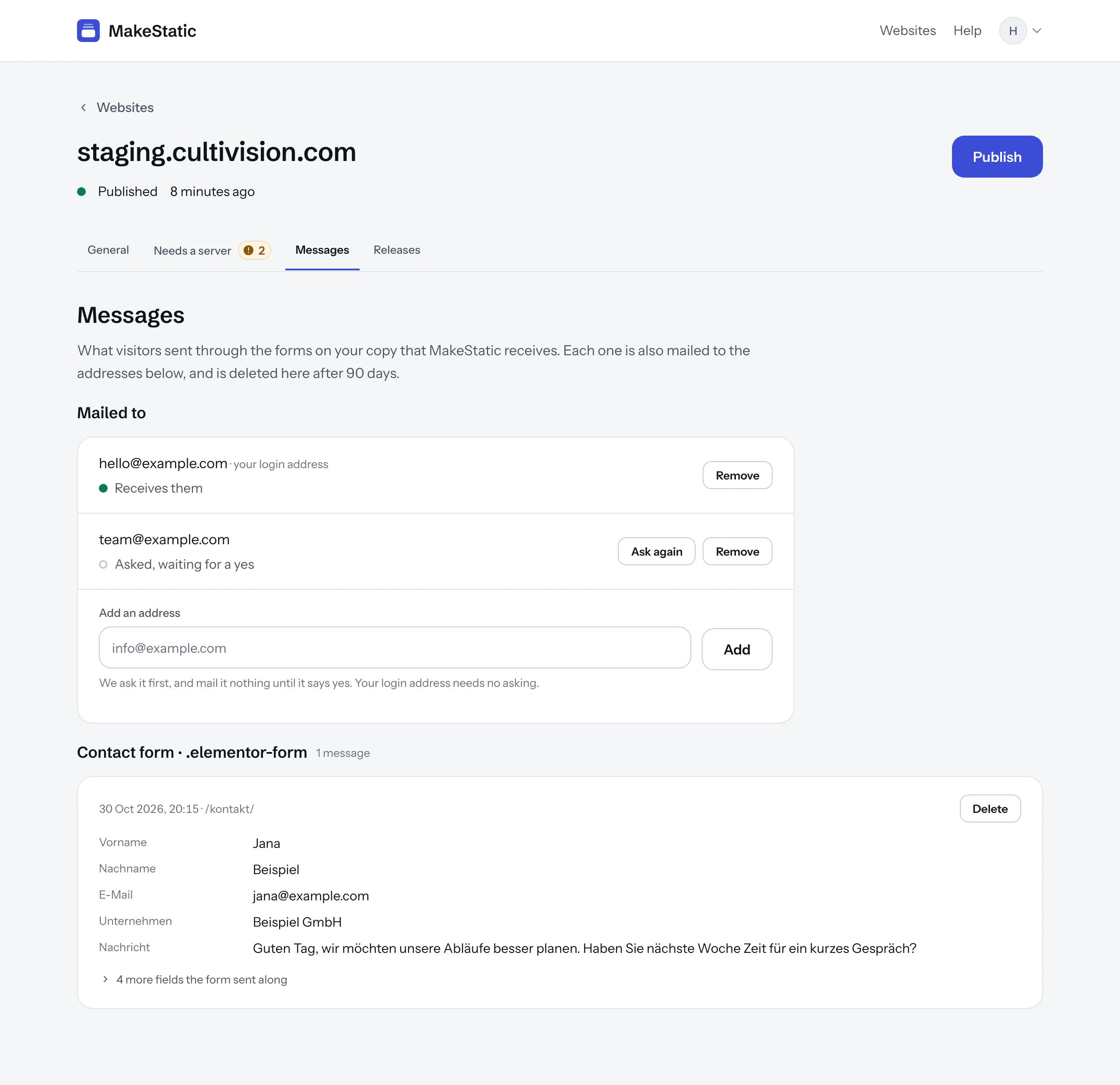Focus the Add an address input field
1120x1085 pixels.
[395, 648]
